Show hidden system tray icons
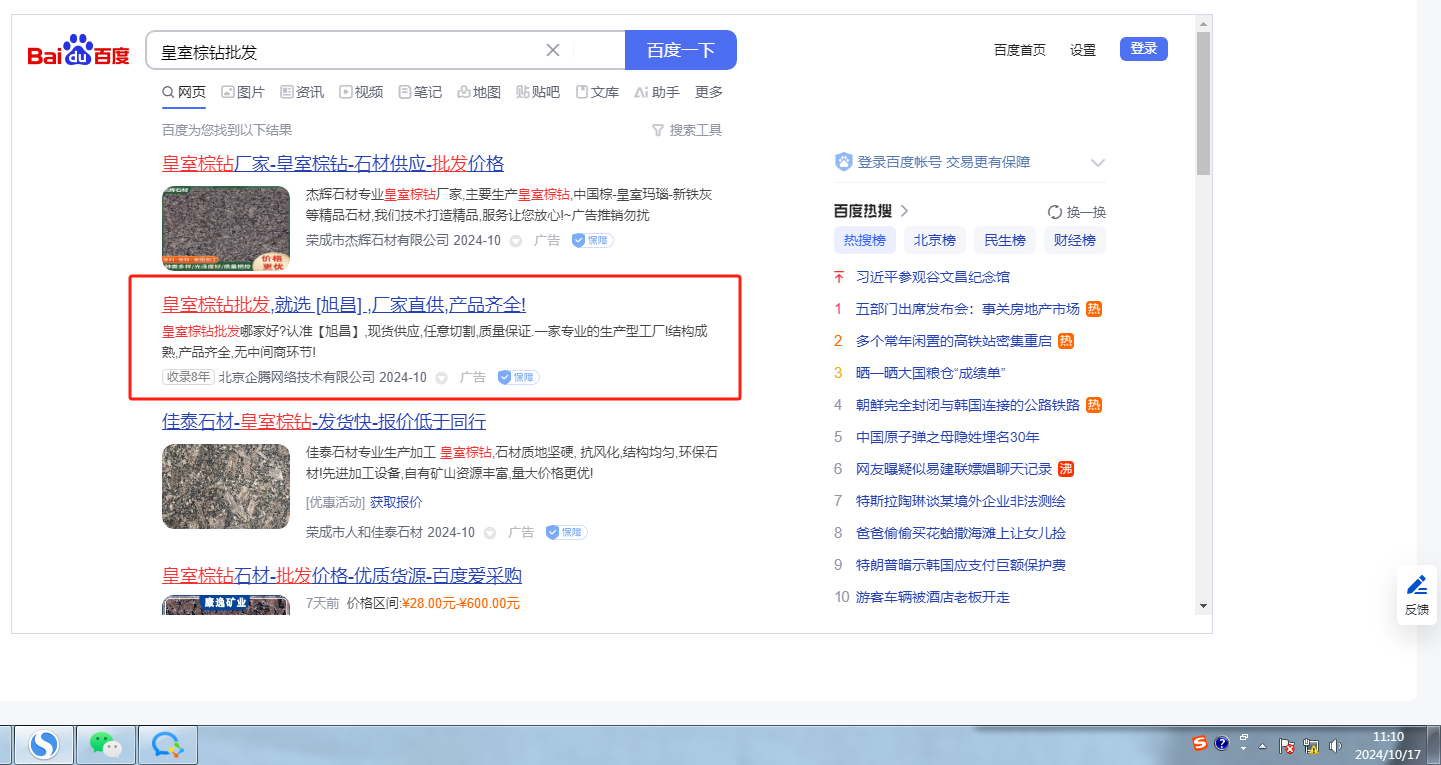This screenshot has height=765, width=1441. [1262, 746]
